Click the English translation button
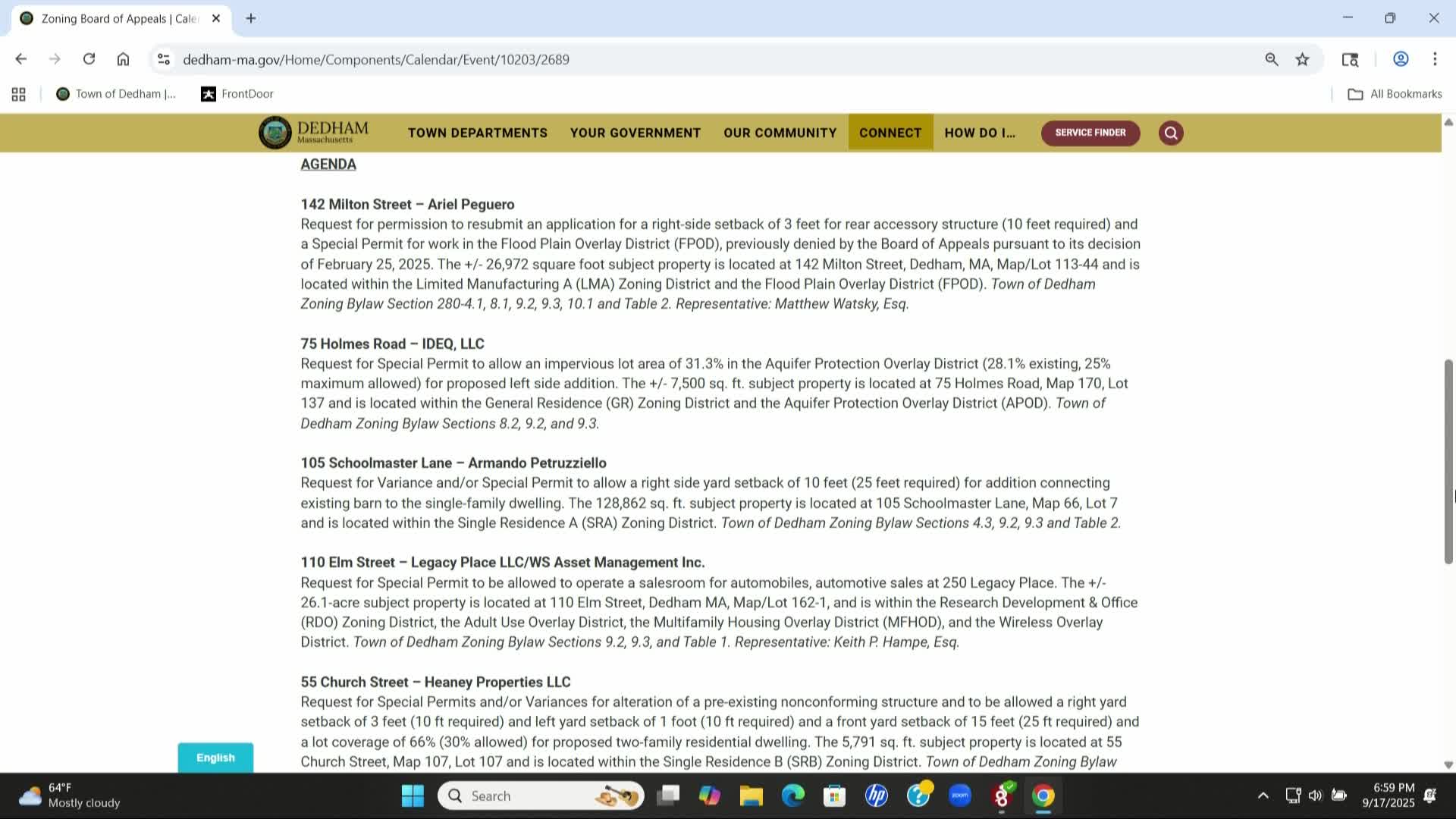This screenshot has height=819, width=1456. tap(215, 757)
